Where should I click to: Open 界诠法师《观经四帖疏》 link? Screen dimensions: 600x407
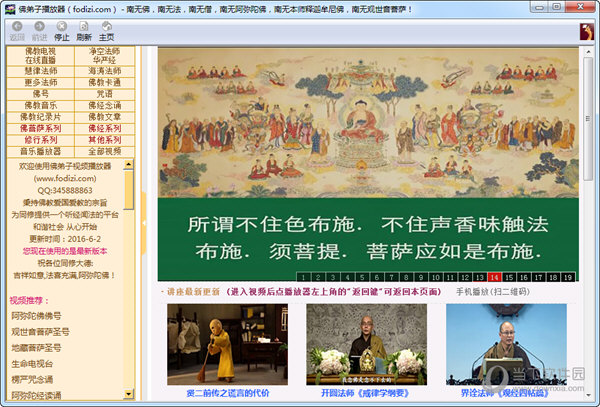(504, 393)
